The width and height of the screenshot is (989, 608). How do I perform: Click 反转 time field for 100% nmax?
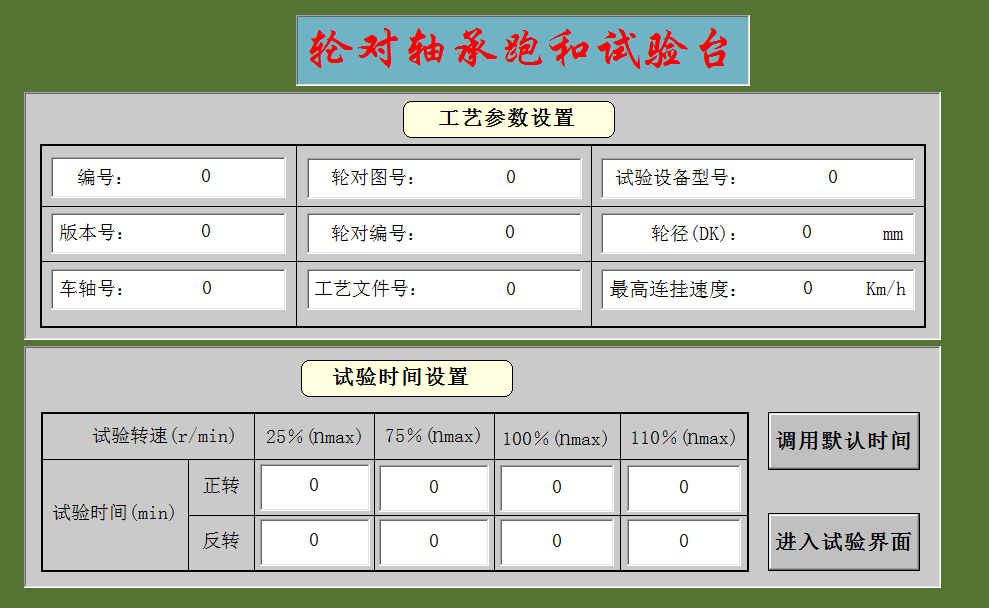point(556,542)
